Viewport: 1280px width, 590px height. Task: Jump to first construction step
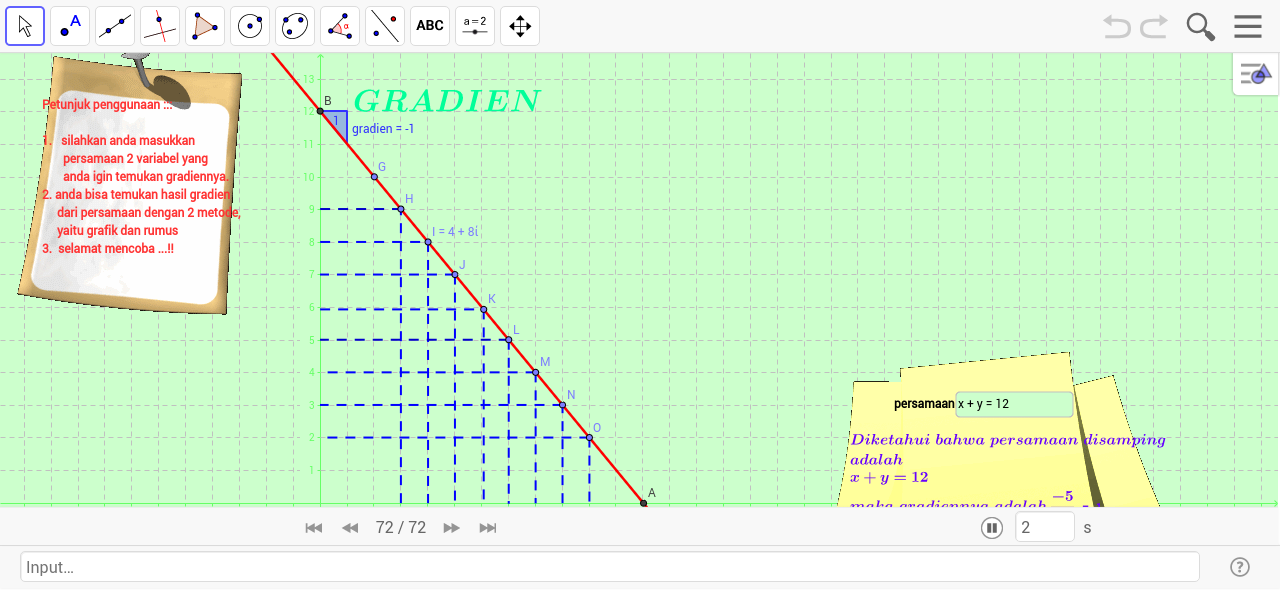coord(314,528)
